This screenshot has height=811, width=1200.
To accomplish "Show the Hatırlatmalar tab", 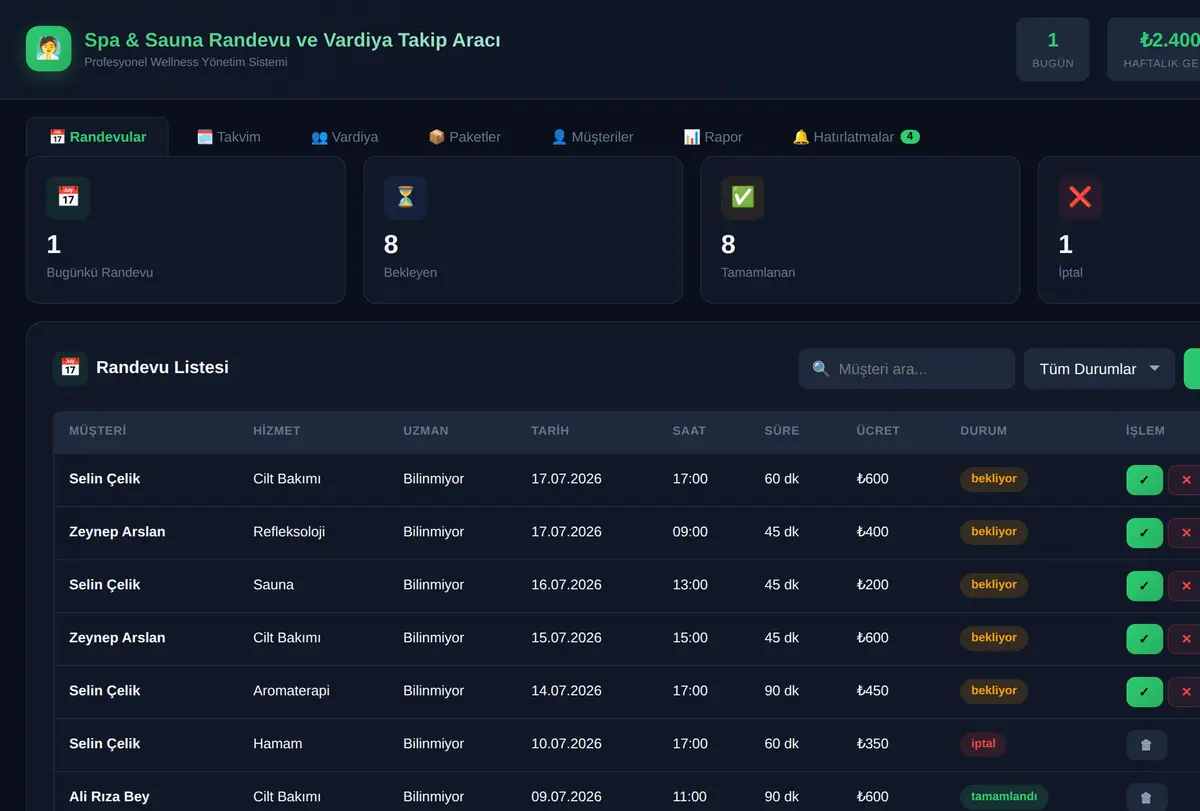I will 856,137.
